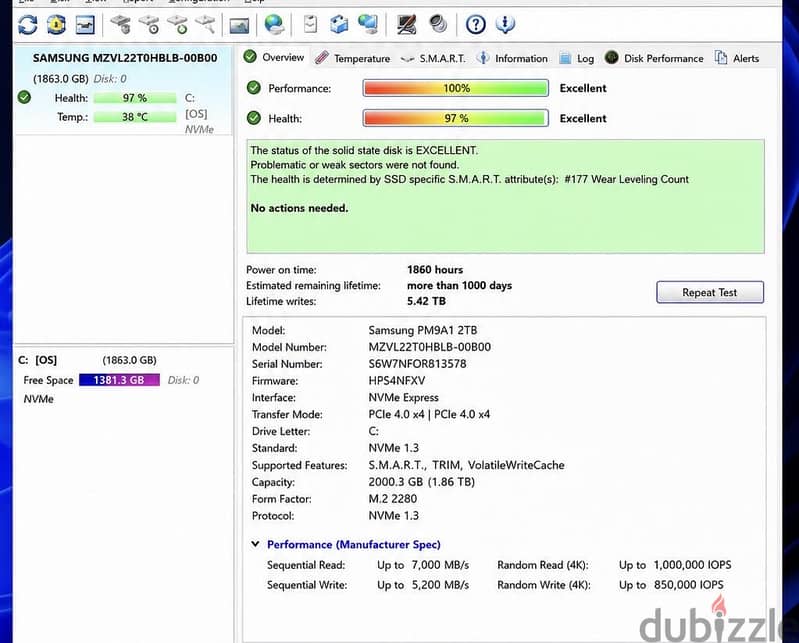Click the green globe toolbar icon

pos(274,24)
